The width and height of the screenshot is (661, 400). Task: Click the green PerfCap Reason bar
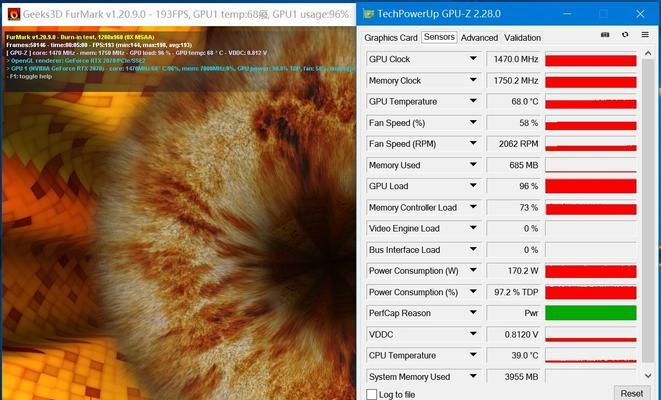(591, 313)
